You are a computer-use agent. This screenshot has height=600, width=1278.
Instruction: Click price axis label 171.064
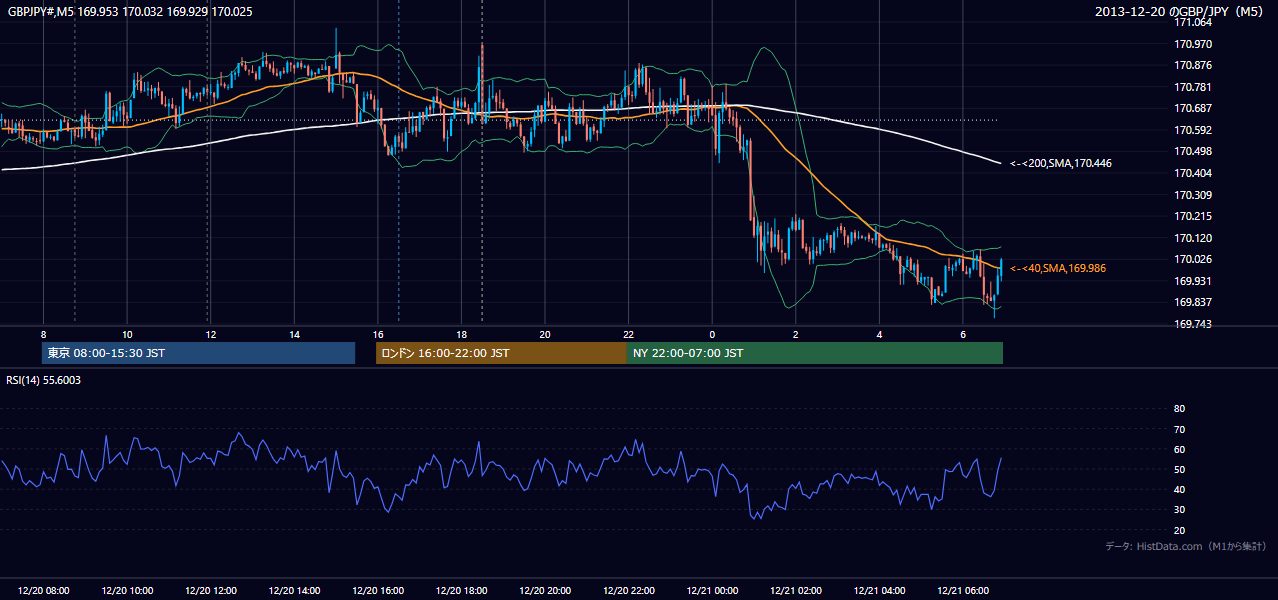[x=1192, y=22]
